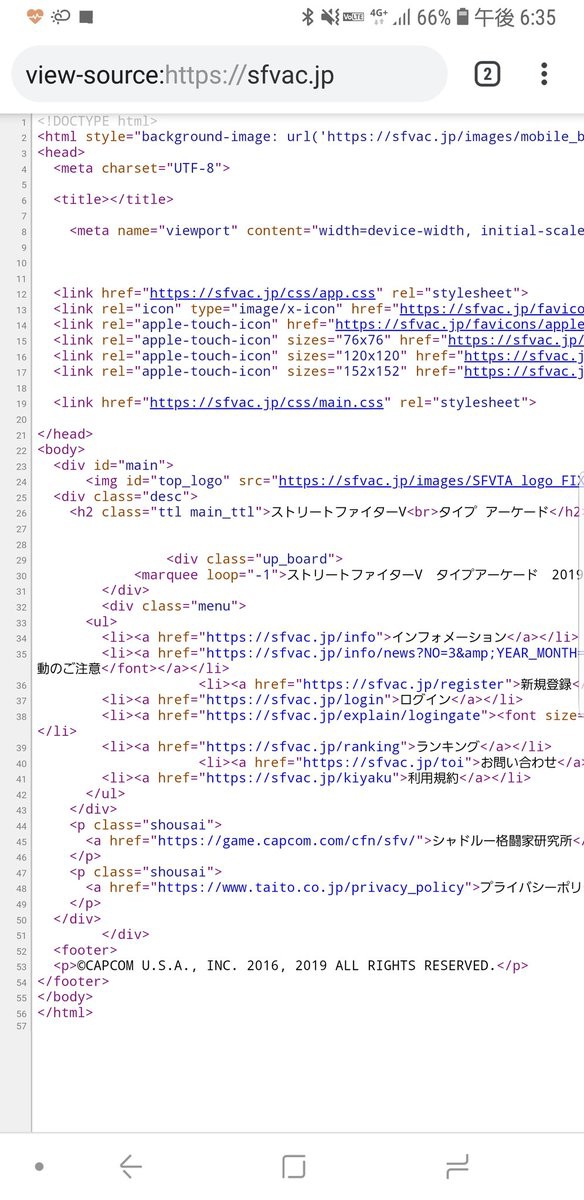Image resolution: width=584 pixels, height=1200 pixels.
Task: Open the css/main.css stylesheet link
Action: (x=266, y=402)
